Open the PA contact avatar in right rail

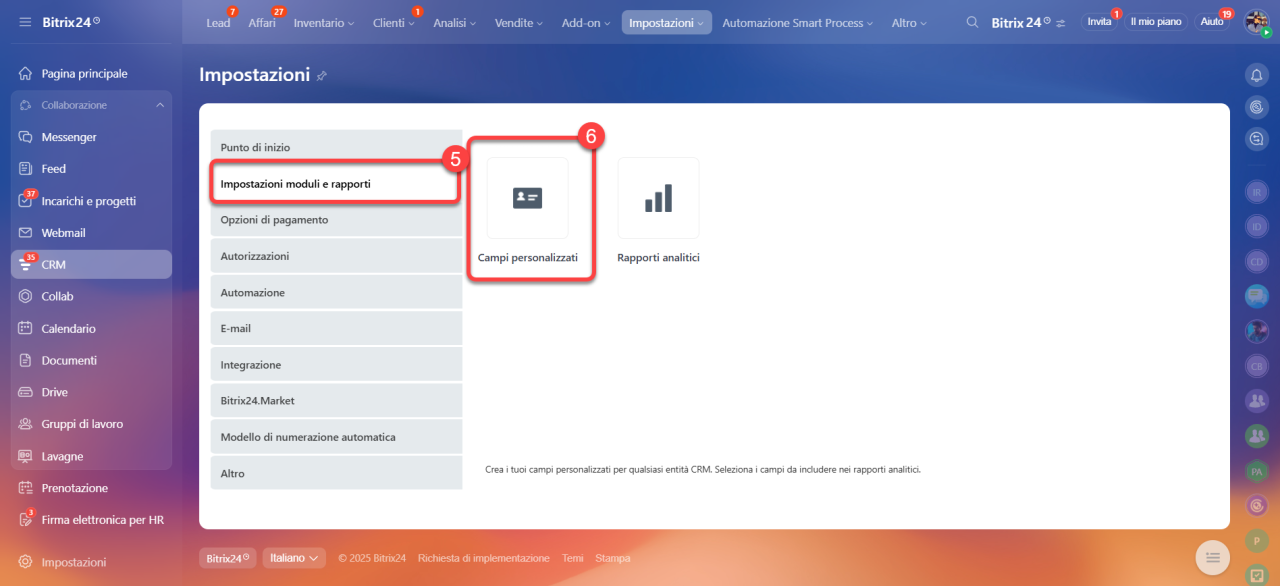click(1257, 471)
